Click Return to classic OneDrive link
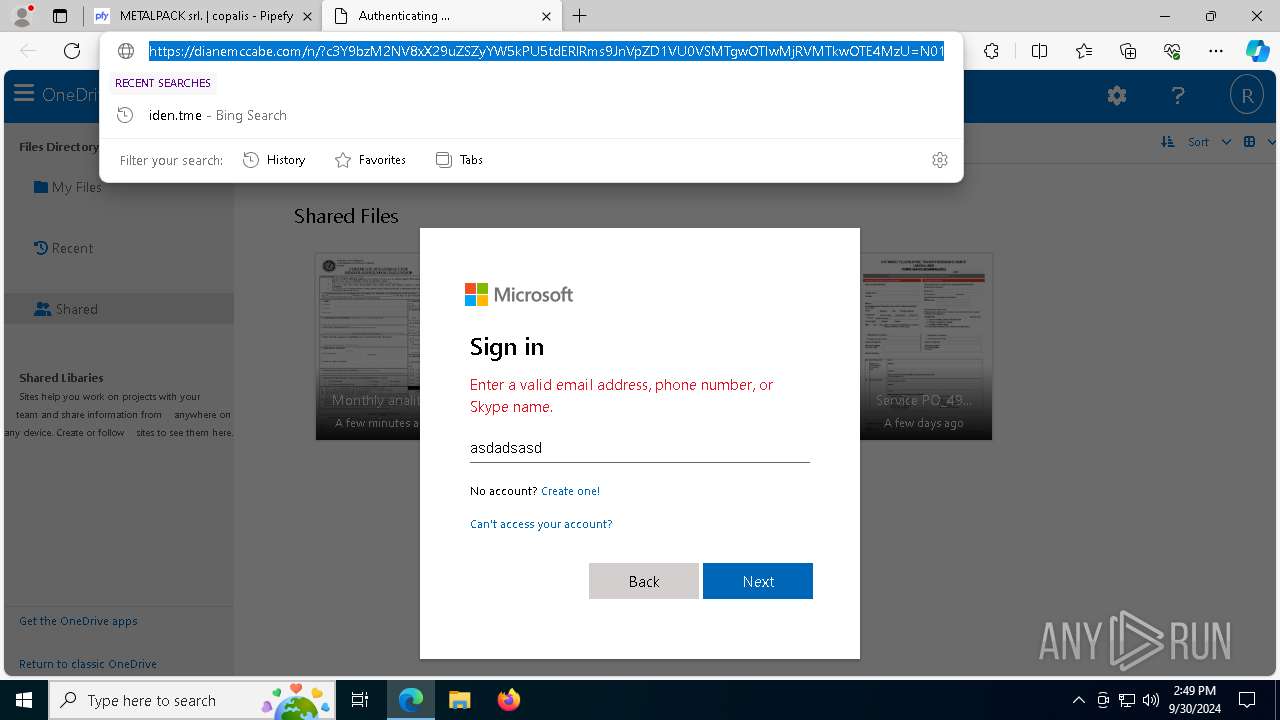The image size is (1280, 720). [88, 664]
